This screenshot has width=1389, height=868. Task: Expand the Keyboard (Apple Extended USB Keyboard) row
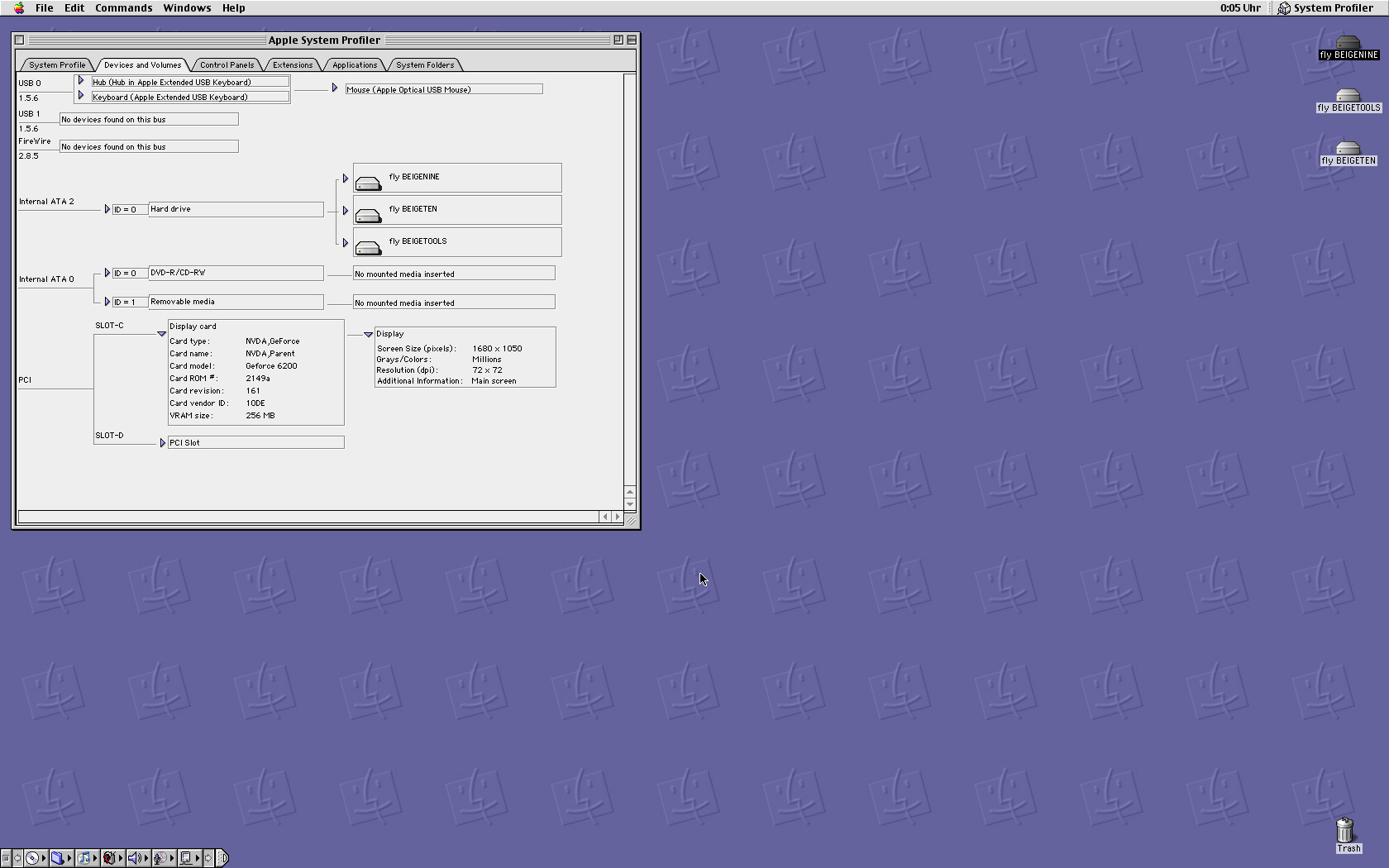81,96
